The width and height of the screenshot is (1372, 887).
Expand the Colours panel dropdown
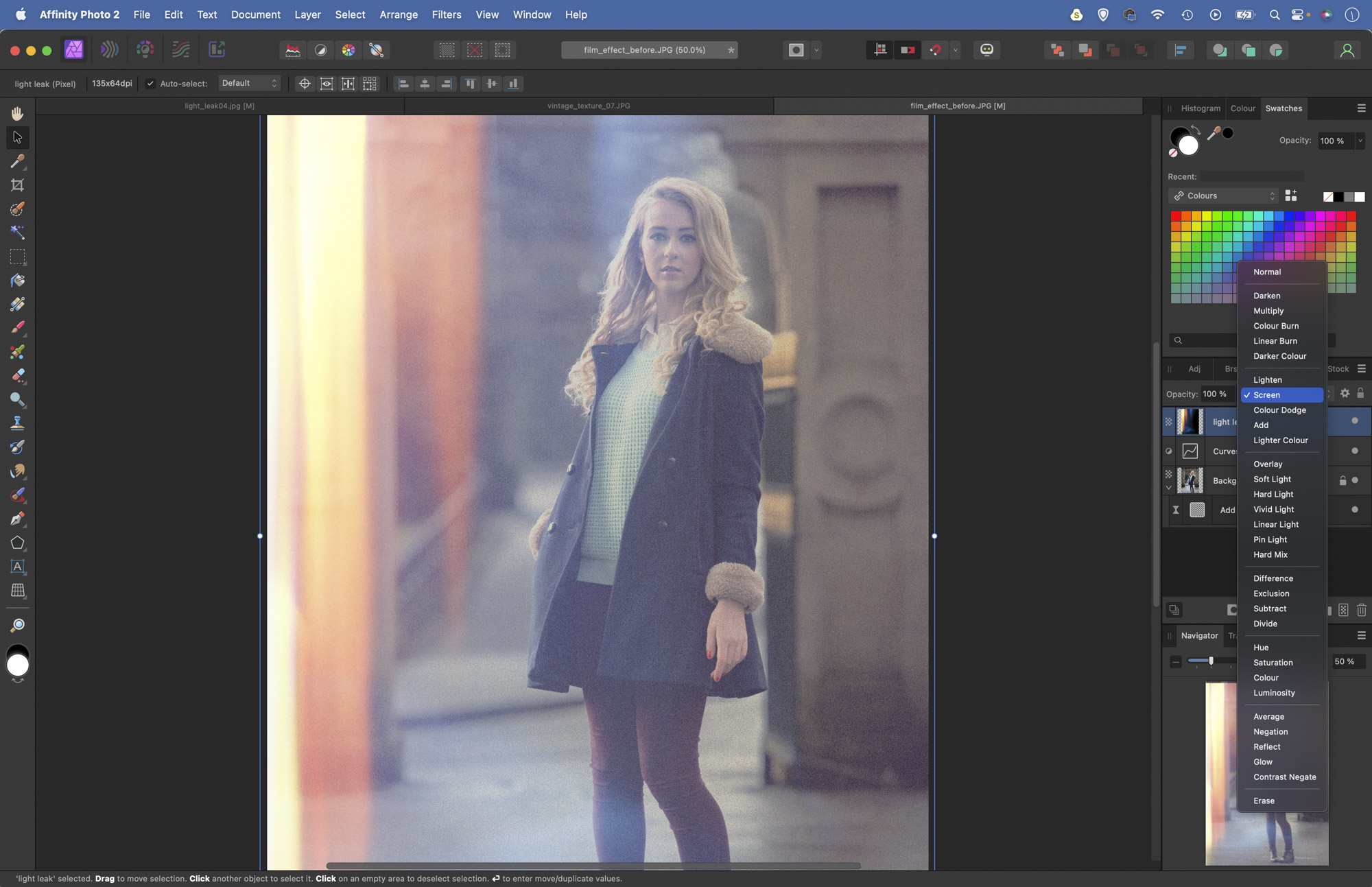tap(1271, 195)
